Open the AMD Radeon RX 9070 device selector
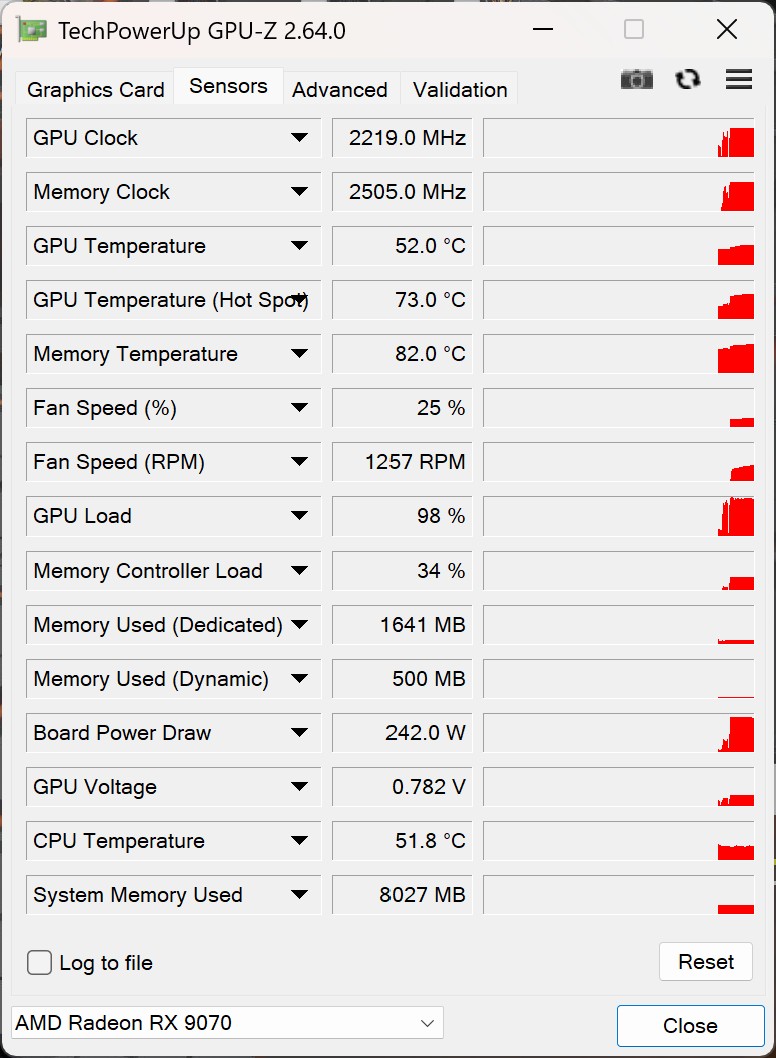Image resolution: width=776 pixels, height=1058 pixels. pos(227,1023)
